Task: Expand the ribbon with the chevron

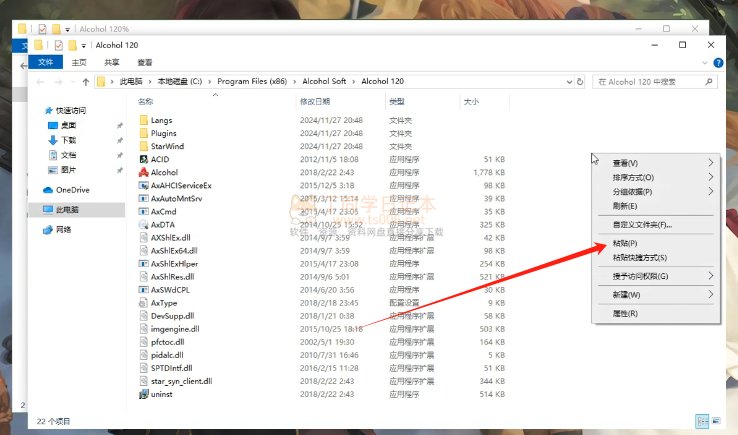Action: tap(705, 62)
